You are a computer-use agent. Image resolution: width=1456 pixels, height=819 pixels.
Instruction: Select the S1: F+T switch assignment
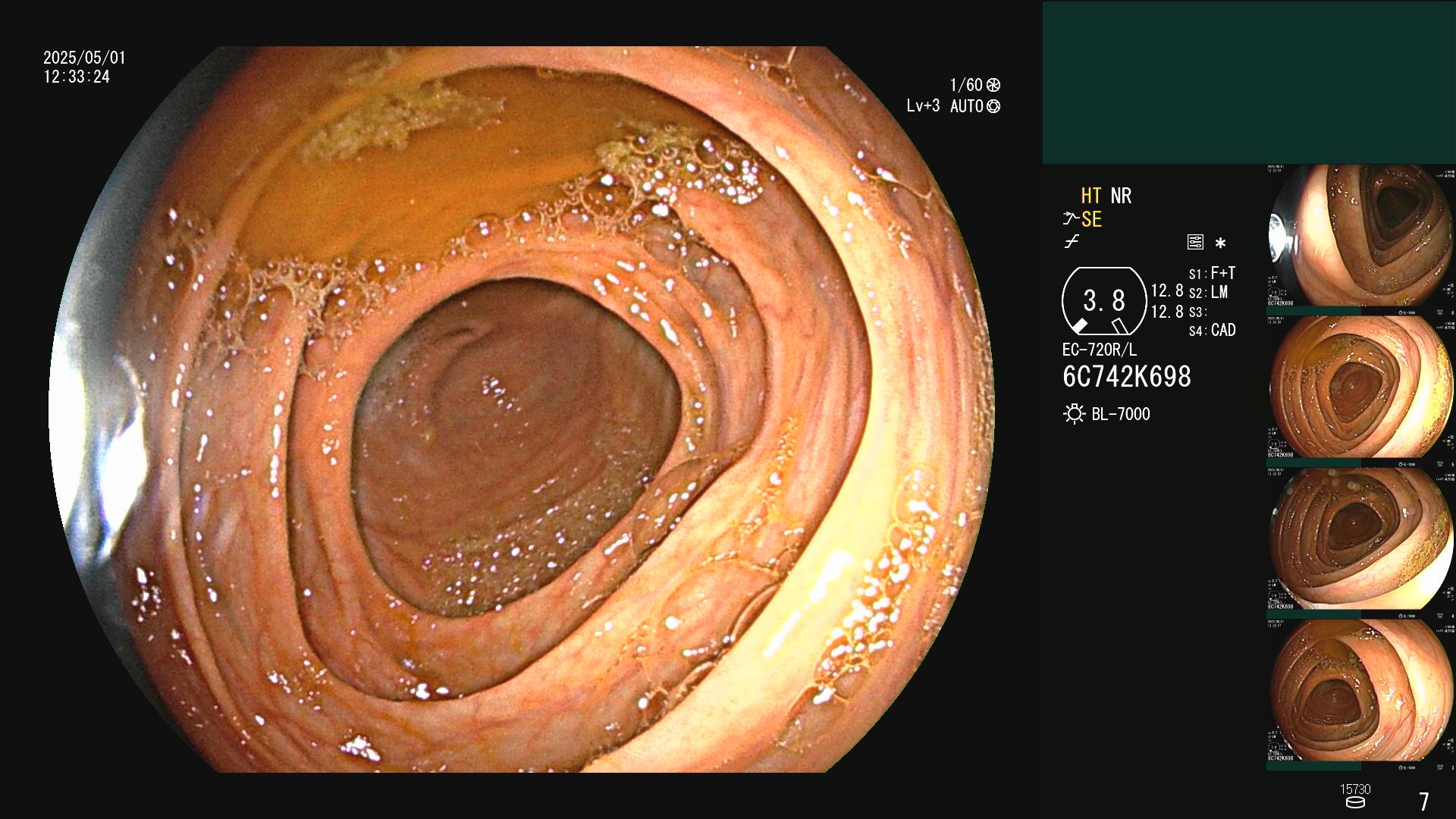pyautogui.click(x=1212, y=273)
